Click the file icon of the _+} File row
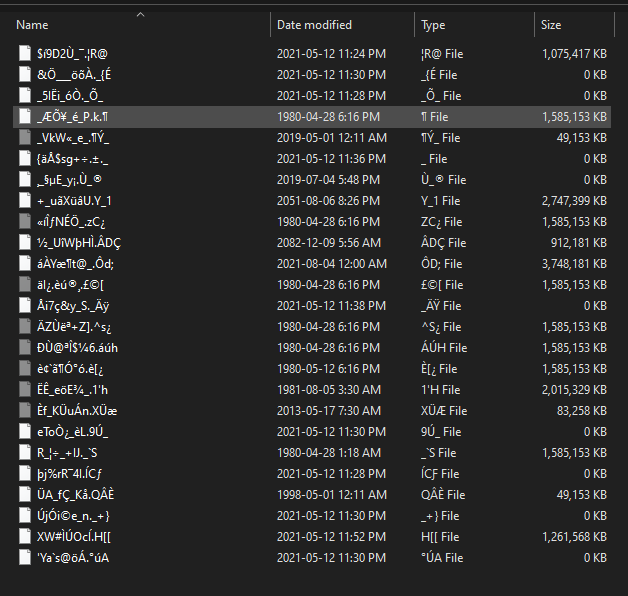The height and width of the screenshot is (596, 628). point(25,515)
